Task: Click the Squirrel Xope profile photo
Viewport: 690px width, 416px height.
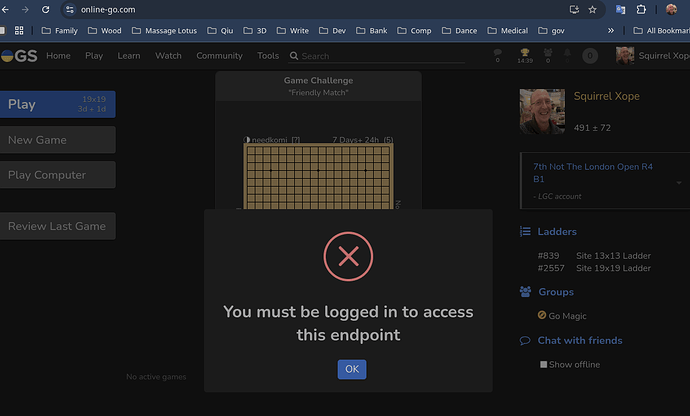Action: pos(542,111)
